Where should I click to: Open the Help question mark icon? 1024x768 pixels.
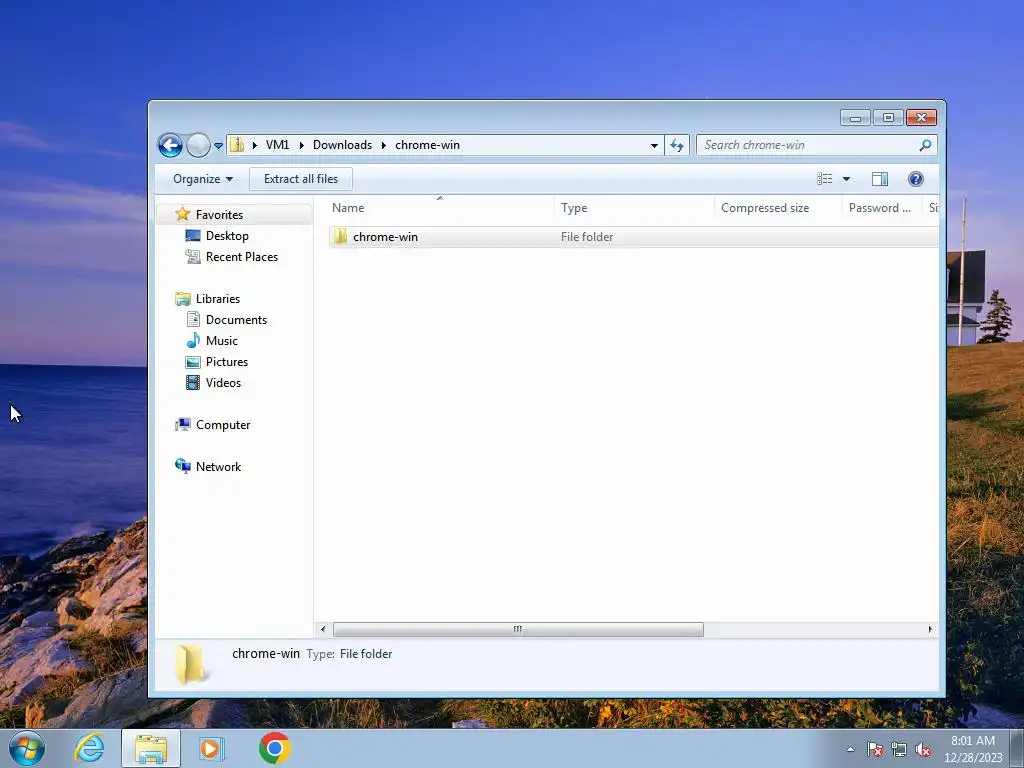(916, 179)
